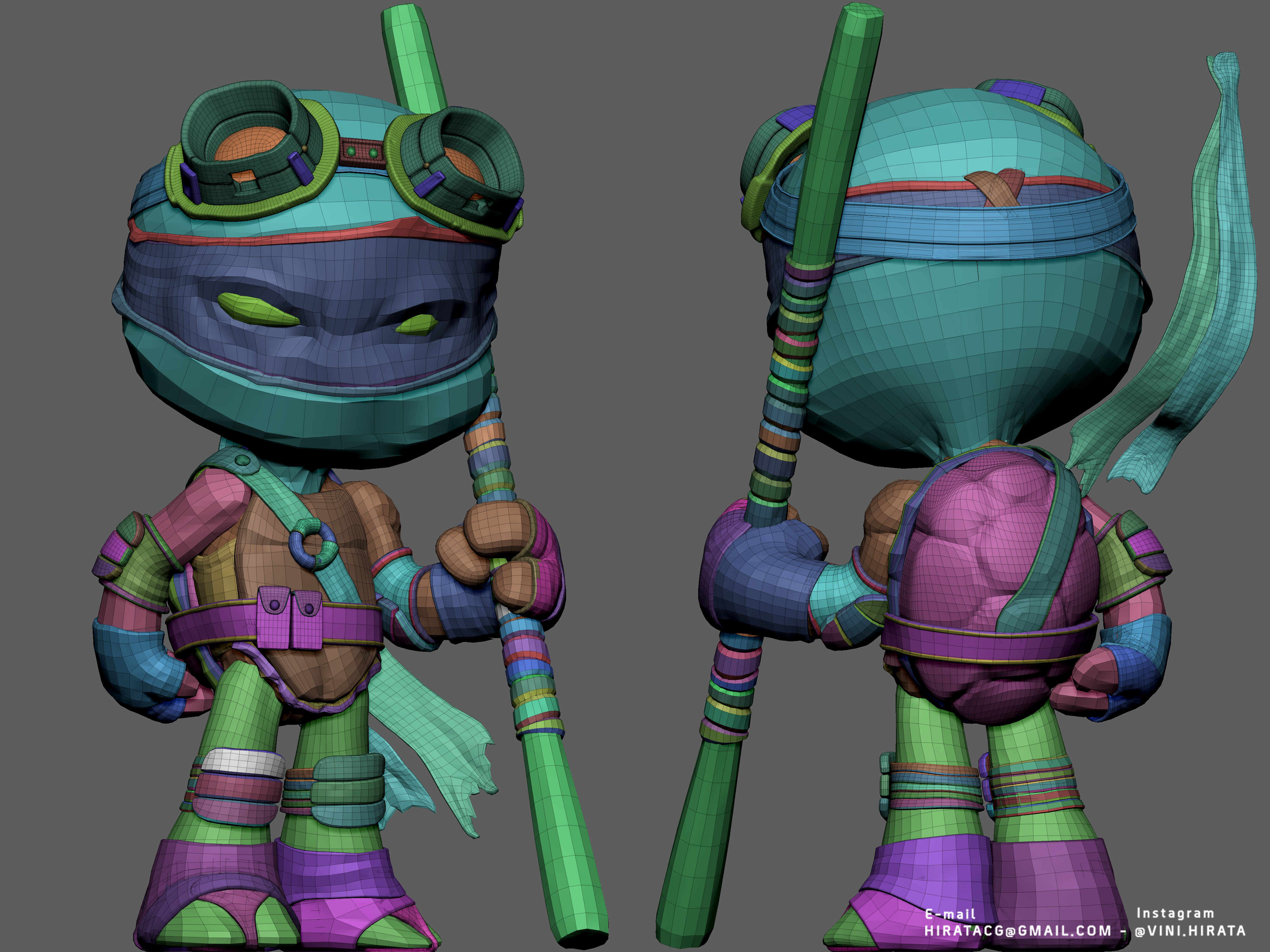Click the "E-mail" label text
This screenshot has width=1270, height=952.
click(950, 914)
